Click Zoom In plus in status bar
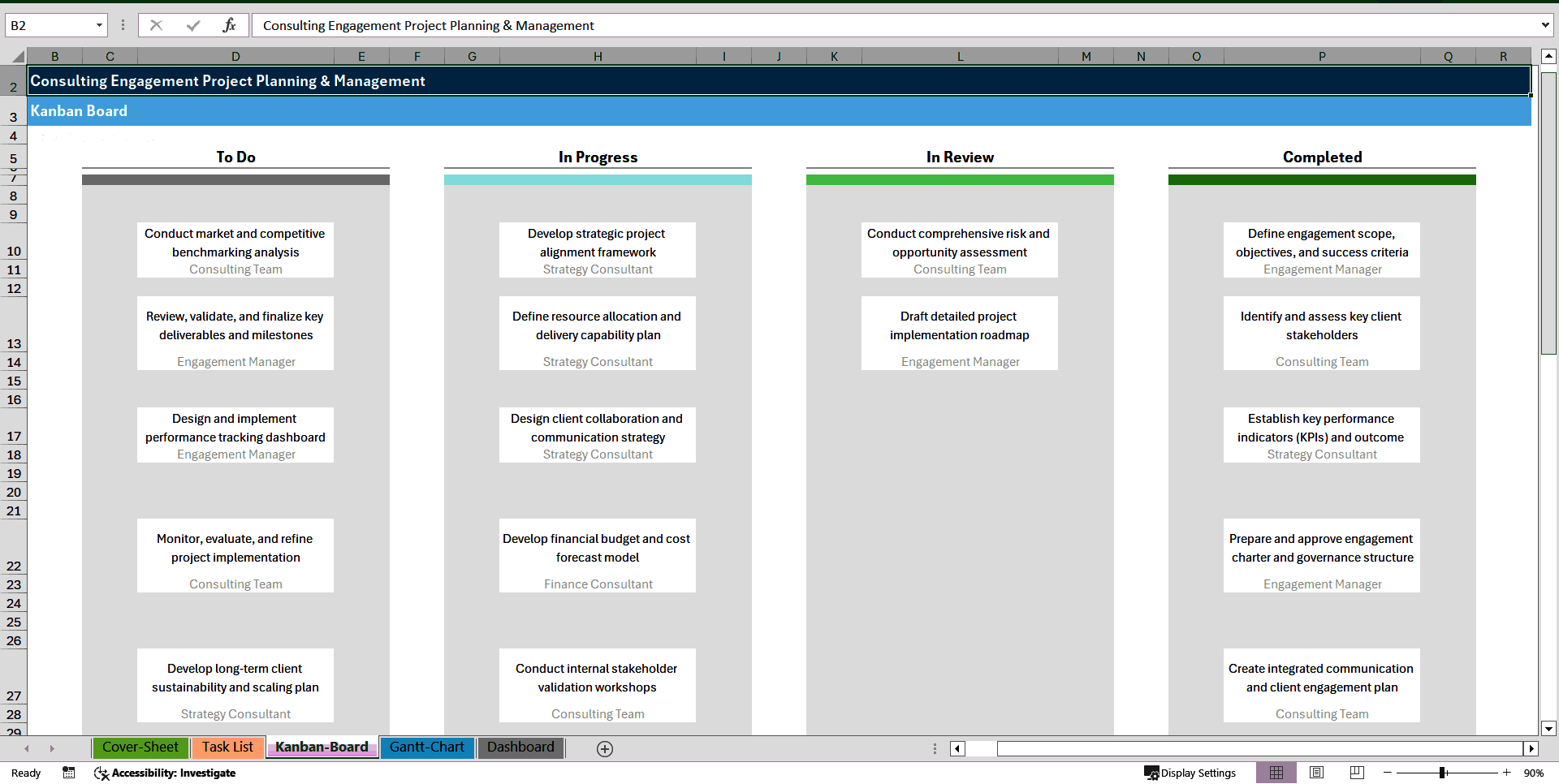 pyautogui.click(x=1505, y=773)
